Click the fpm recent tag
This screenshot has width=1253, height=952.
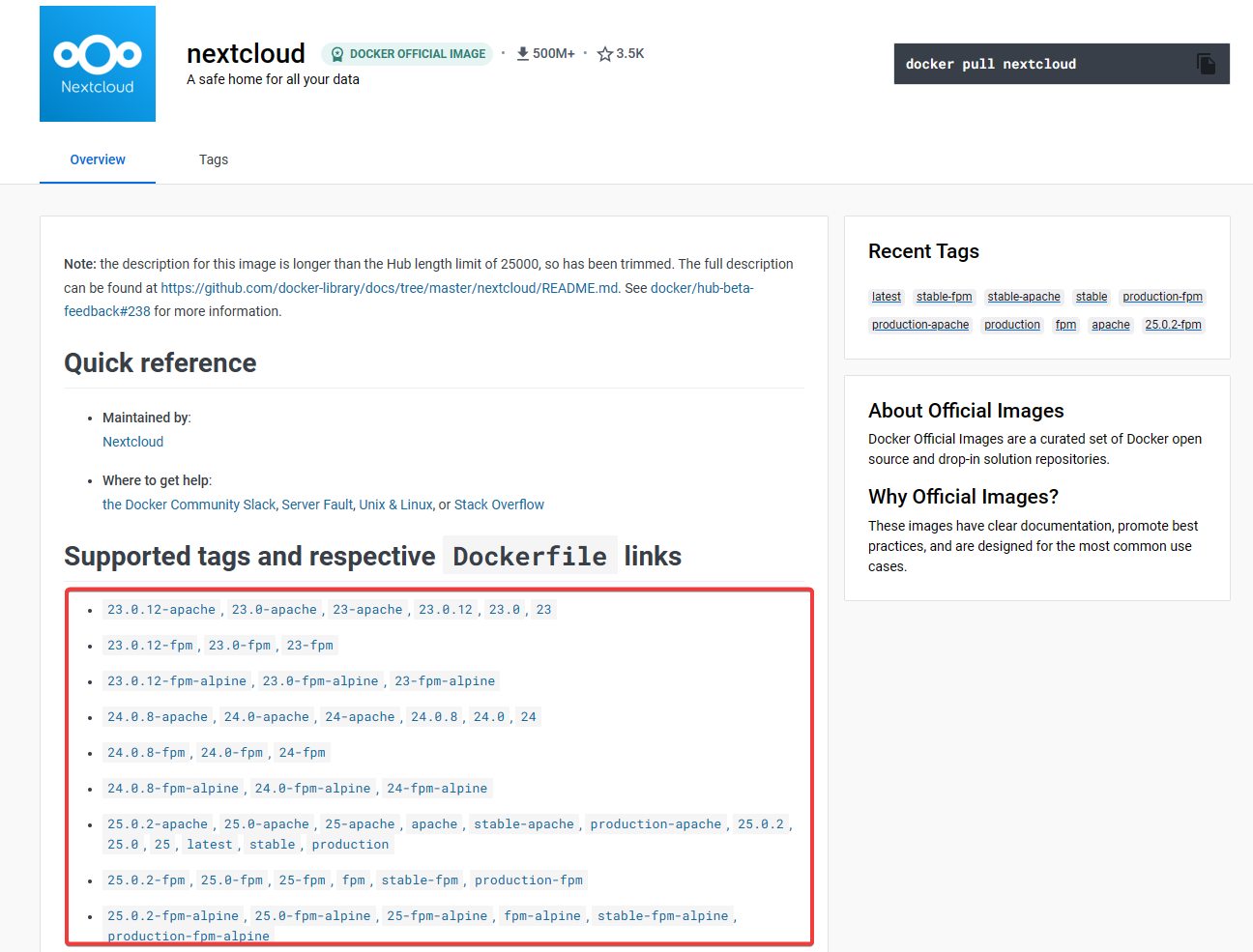1065,325
